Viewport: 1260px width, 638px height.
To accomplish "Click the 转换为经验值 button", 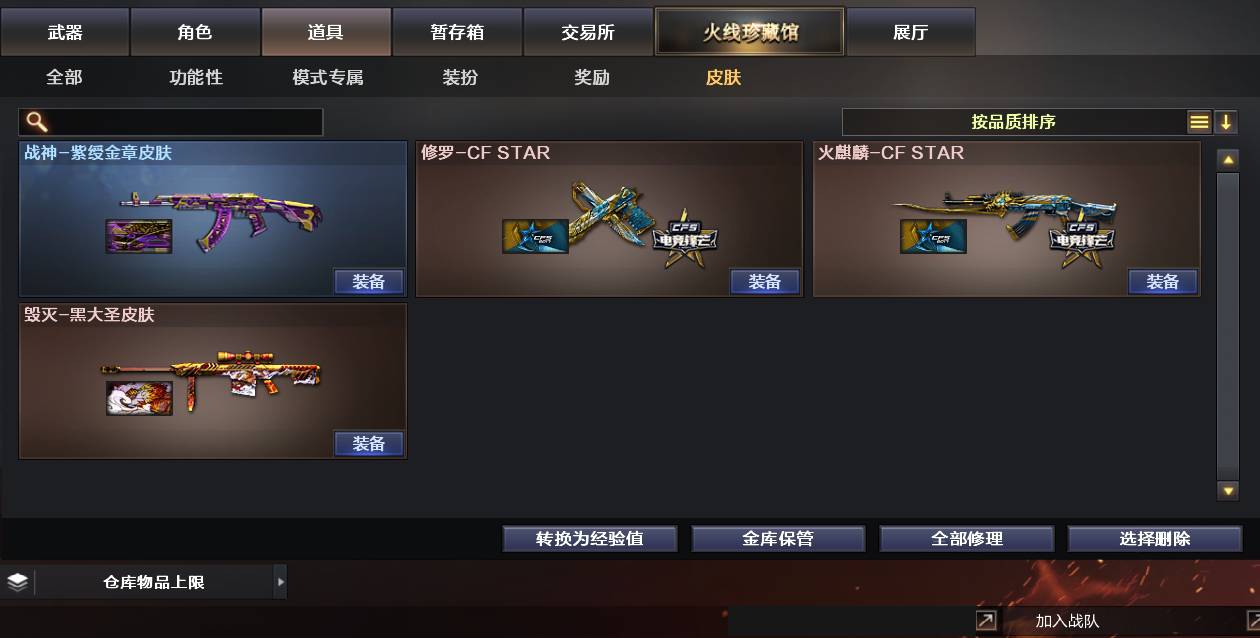I will coord(590,539).
